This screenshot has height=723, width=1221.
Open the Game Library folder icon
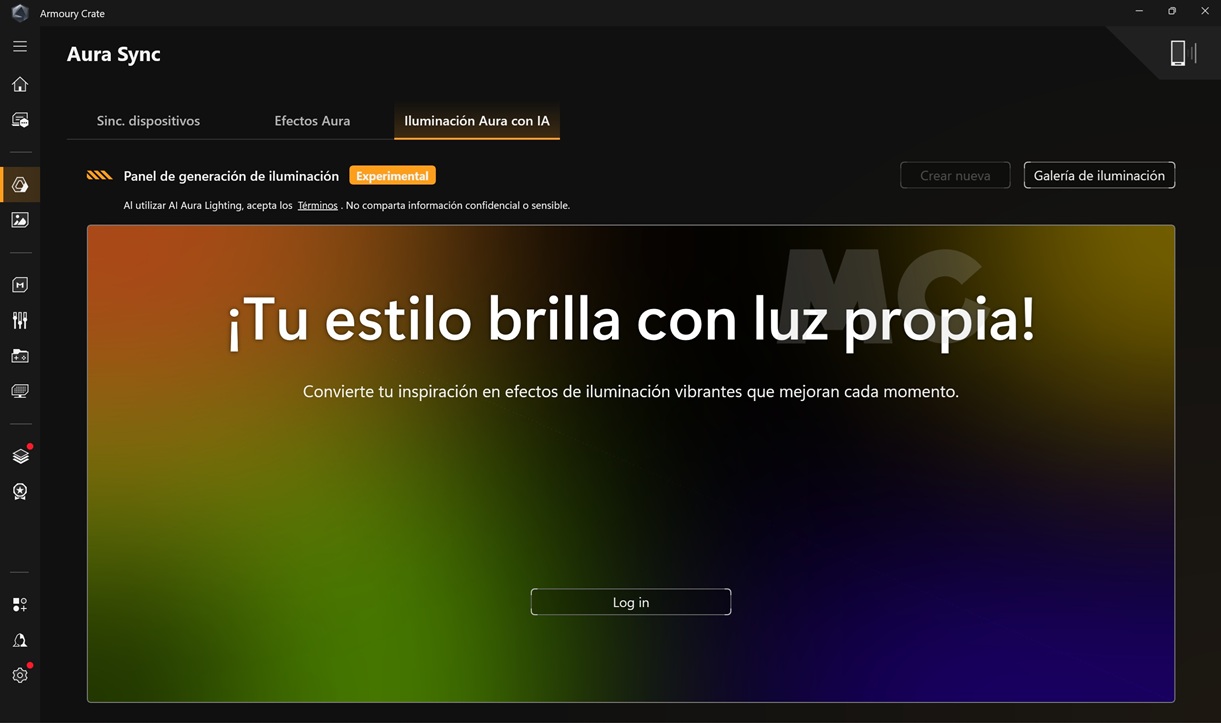(x=20, y=356)
